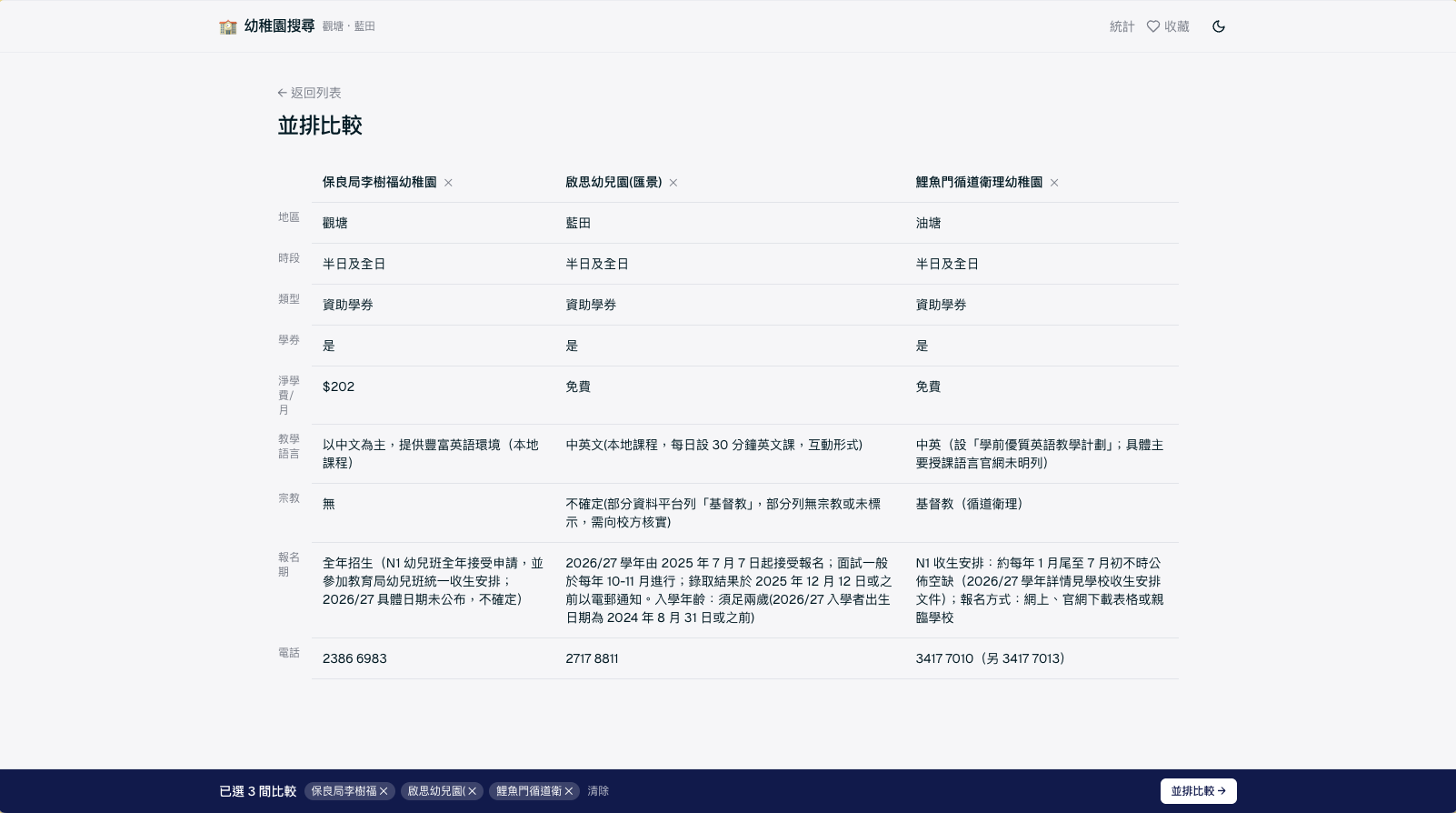Click the kindergarten search school logo icon

point(228,26)
